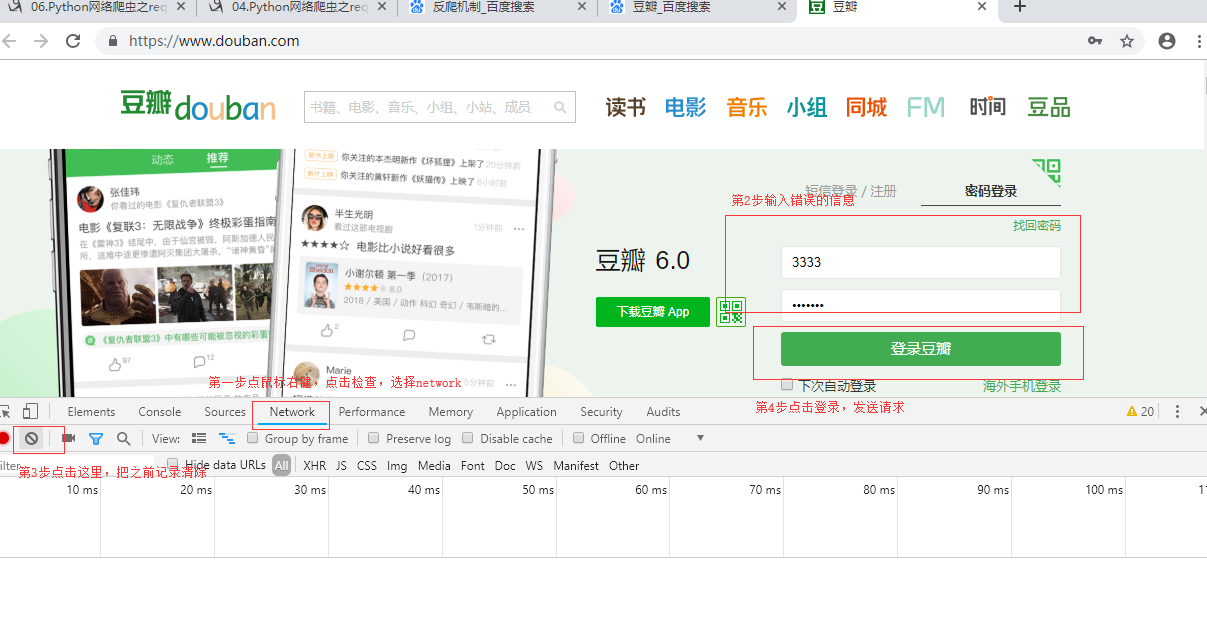Screen dimensions: 1207x624
Task: Toggle the blue filter funnel icon
Action: tap(96, 438)
